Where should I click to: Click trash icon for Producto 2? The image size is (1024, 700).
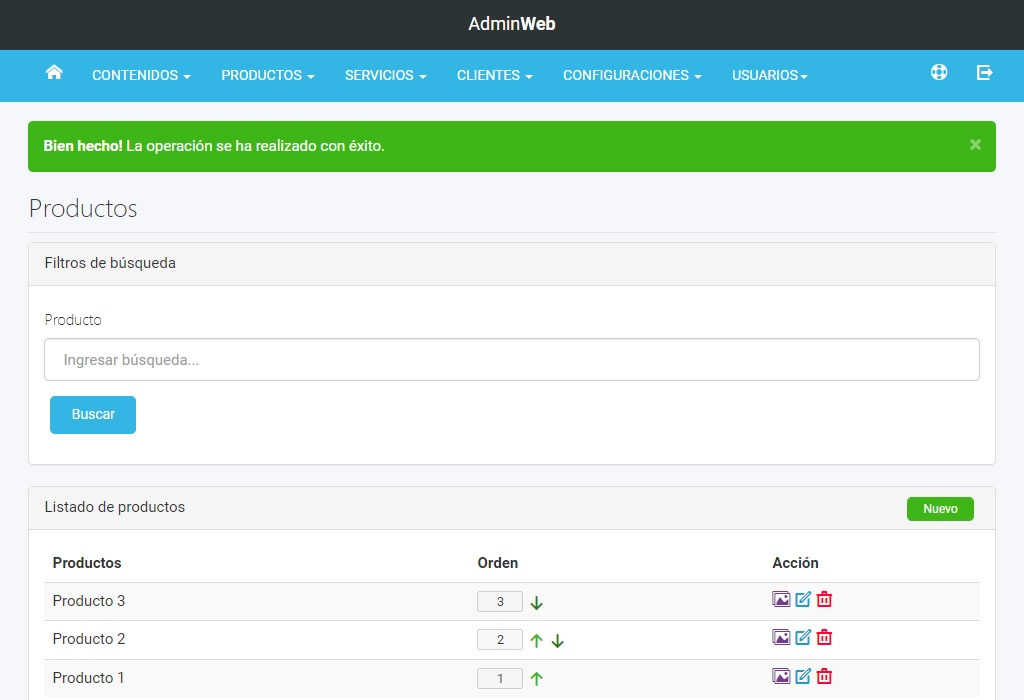[x=822, y=637]
